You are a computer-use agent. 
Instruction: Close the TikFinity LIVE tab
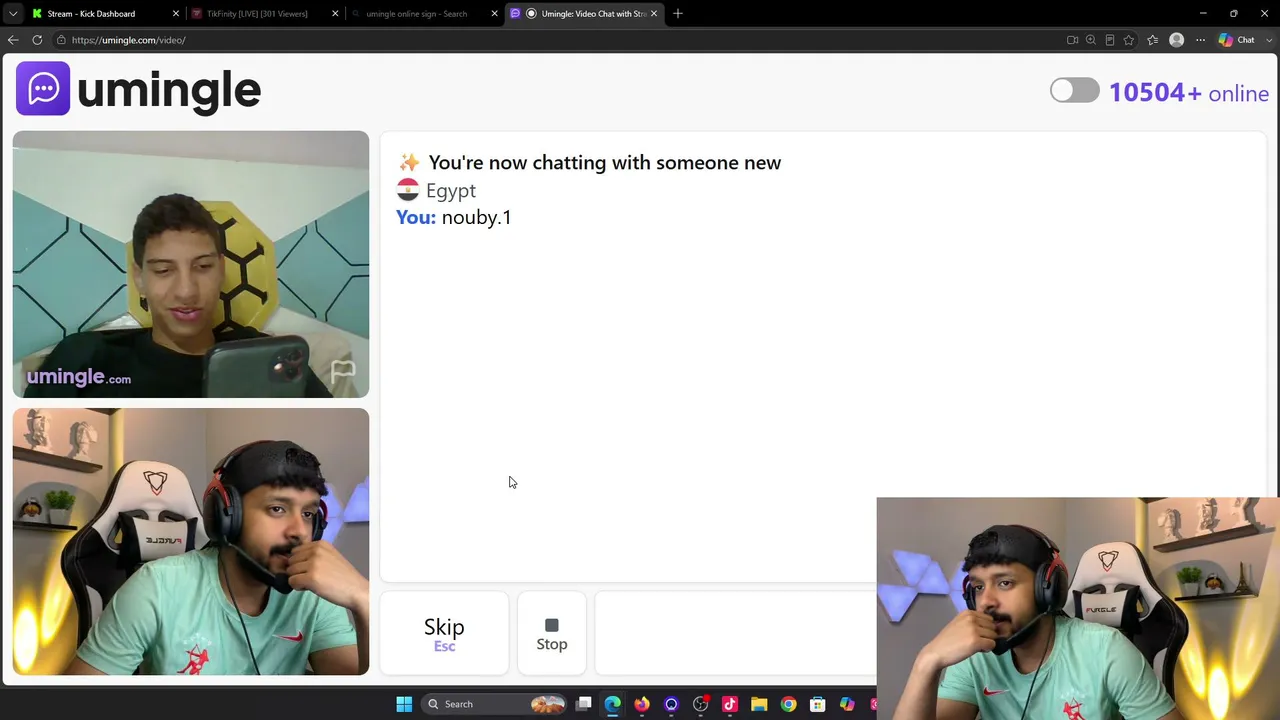point(335,13)
